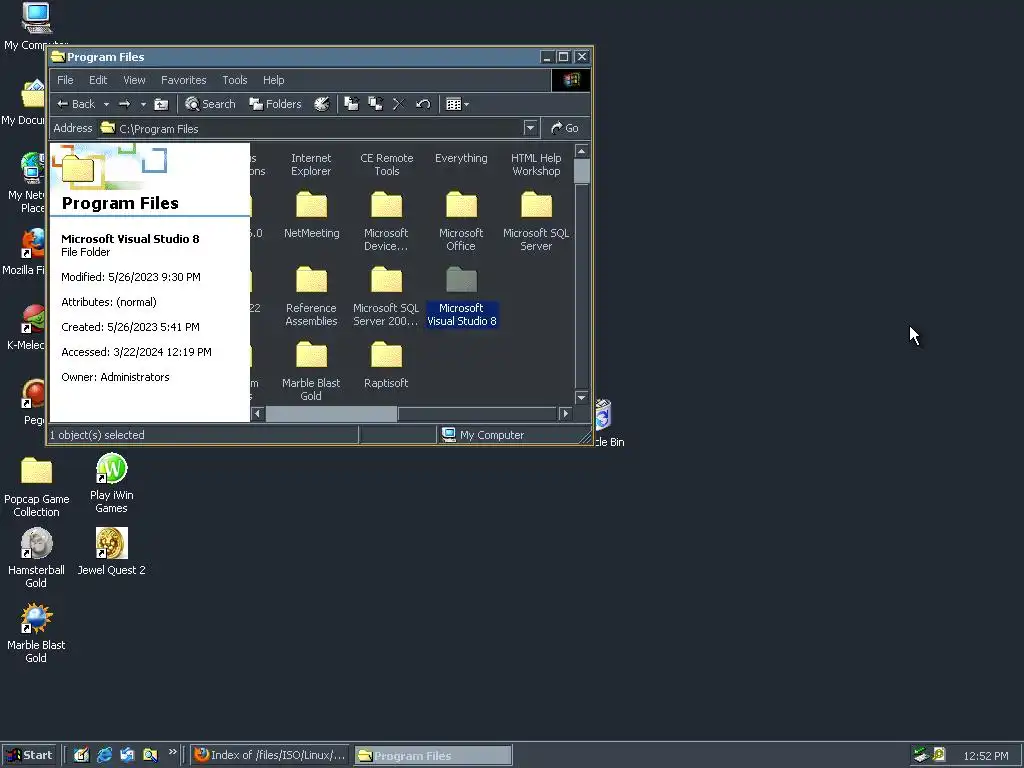Select the NetMeeting folder

pos(312,216)
